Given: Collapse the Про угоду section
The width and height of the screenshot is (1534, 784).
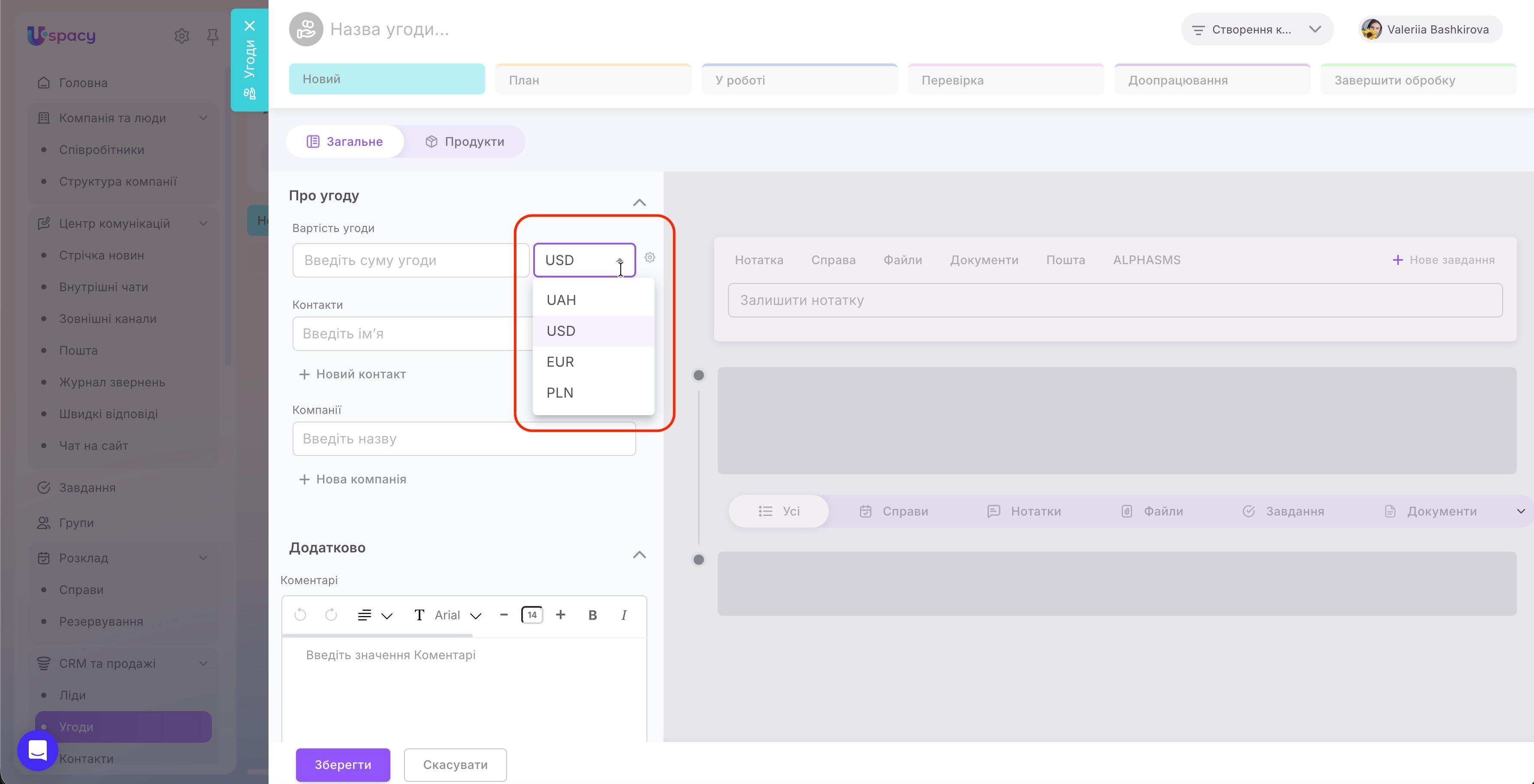Looking at the screenshot, I should [639, 202].
